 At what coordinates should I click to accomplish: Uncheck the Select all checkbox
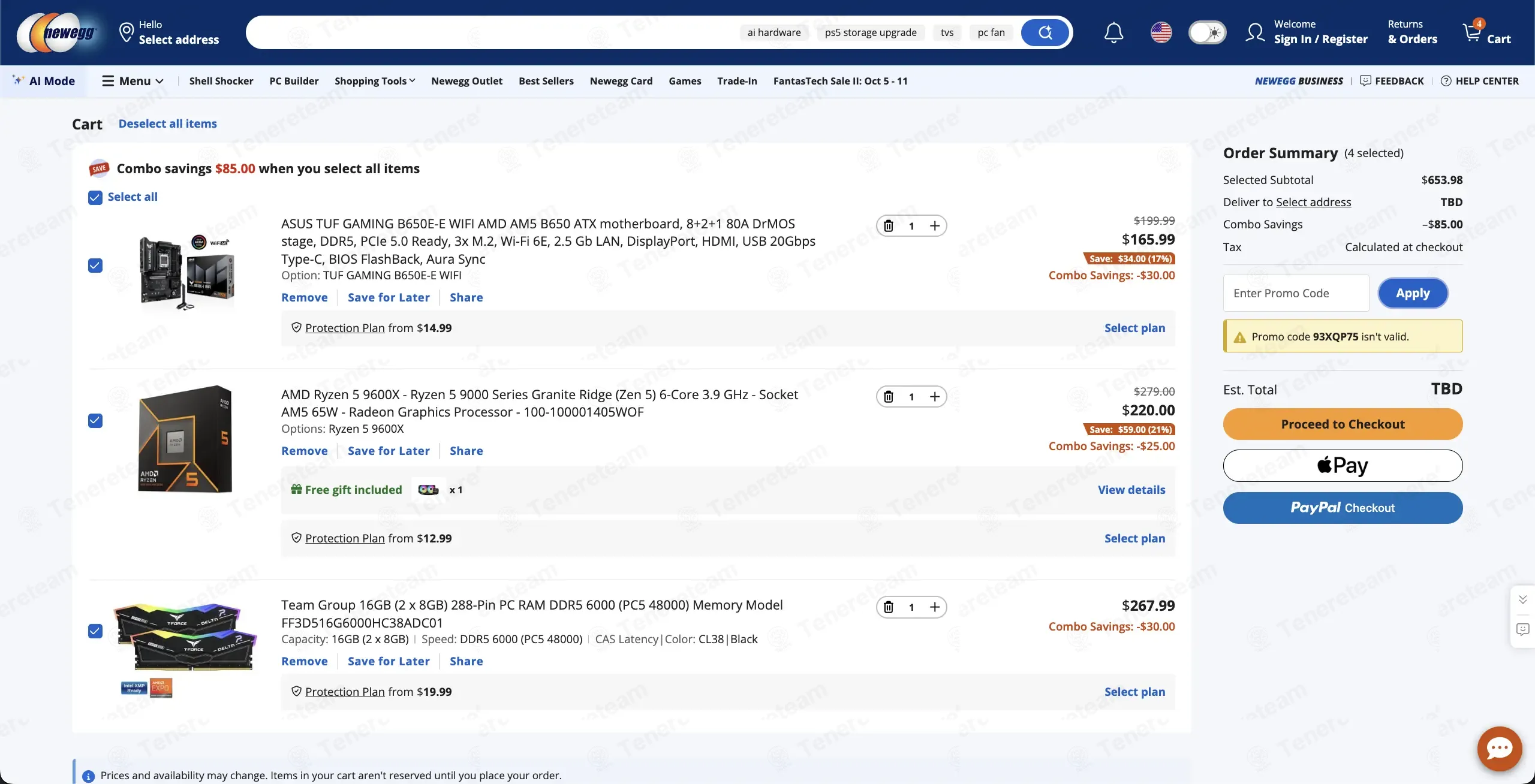point(95,198)
